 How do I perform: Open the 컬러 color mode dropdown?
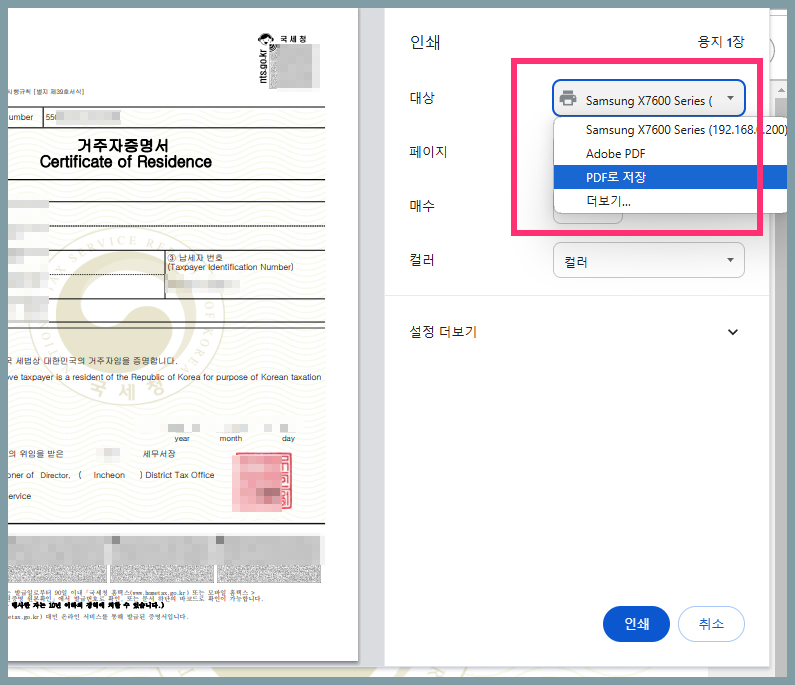[x=648, y=260]
